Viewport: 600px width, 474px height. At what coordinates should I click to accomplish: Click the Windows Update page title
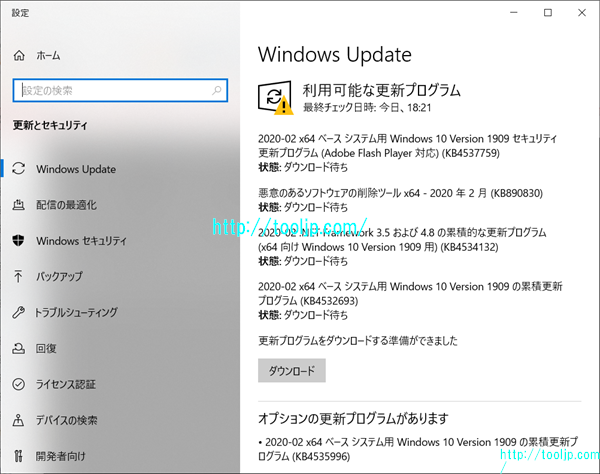click(x=335, y=55)
